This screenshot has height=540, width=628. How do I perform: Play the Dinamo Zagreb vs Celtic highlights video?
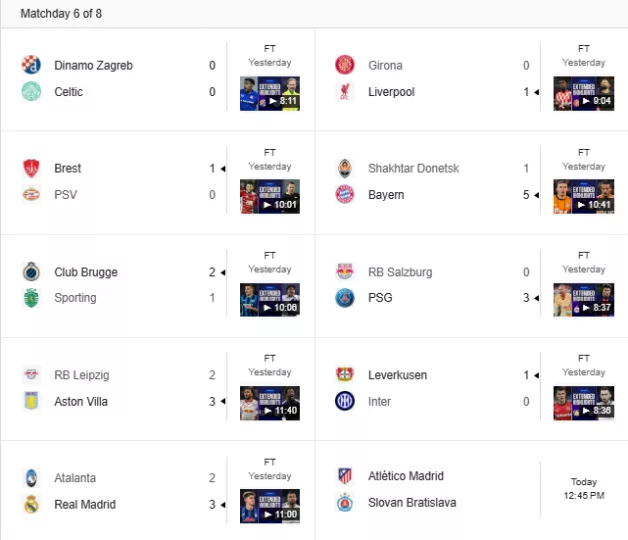point(270,93)
